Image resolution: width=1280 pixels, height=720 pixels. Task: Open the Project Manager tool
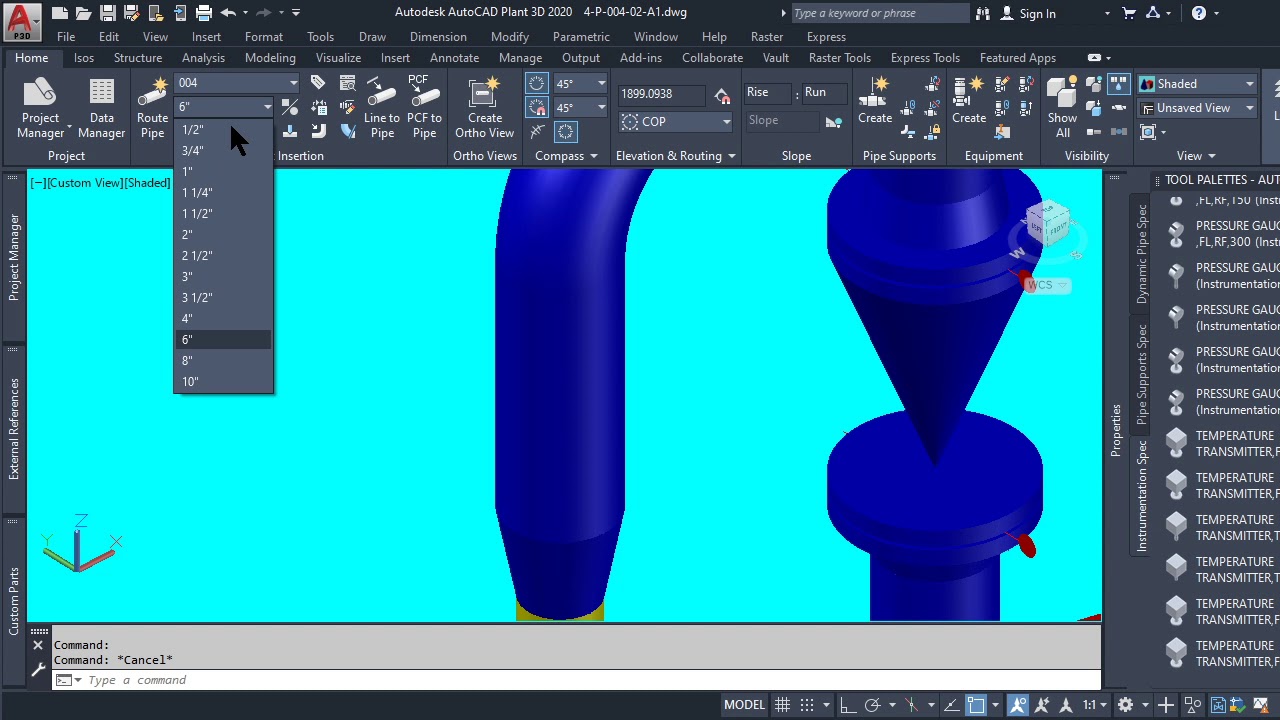[40, 108]
